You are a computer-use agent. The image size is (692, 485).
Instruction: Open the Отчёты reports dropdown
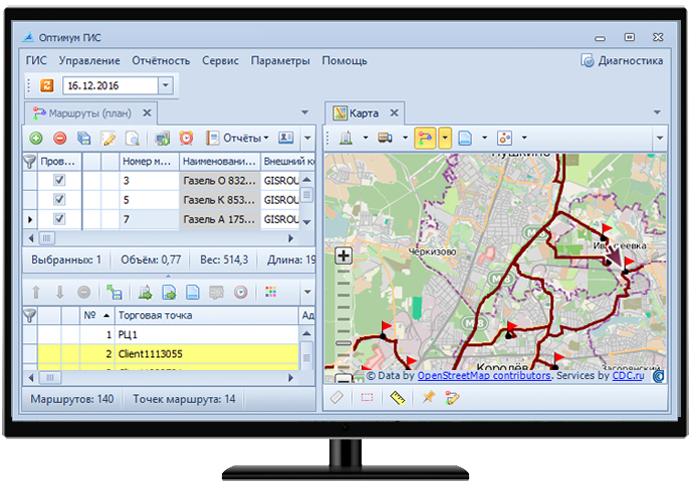click(x=237, y=138)
